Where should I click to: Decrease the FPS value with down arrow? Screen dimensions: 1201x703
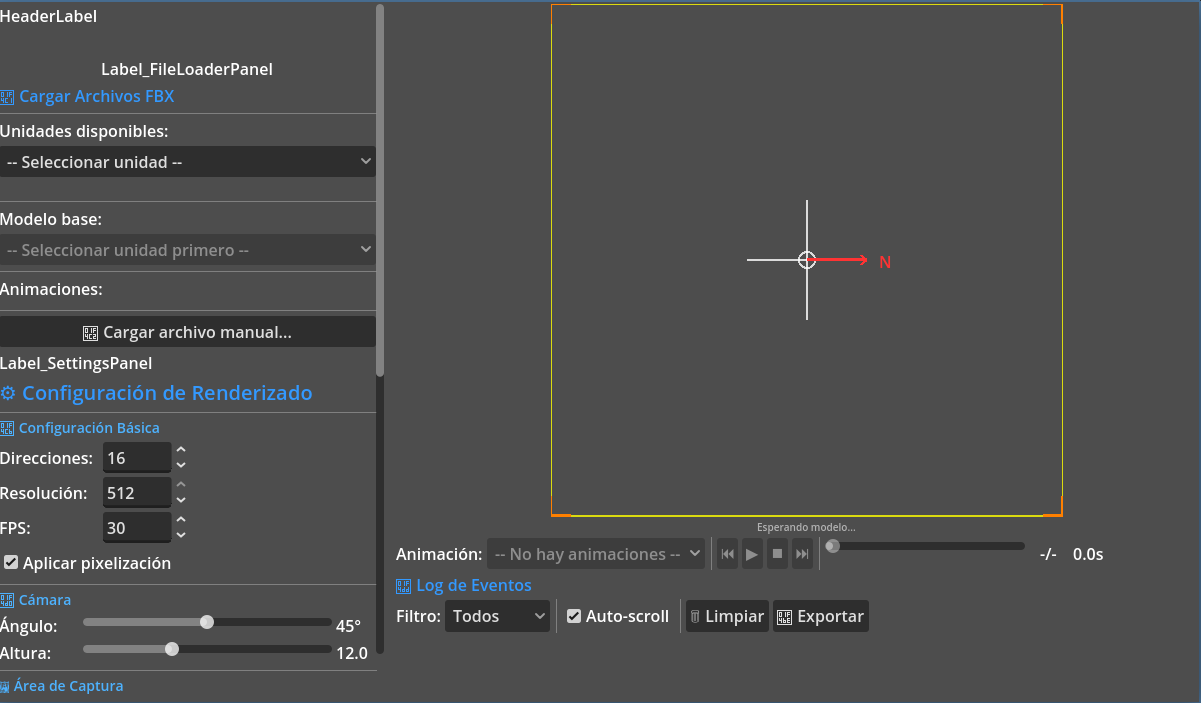(x=181, y=535)
